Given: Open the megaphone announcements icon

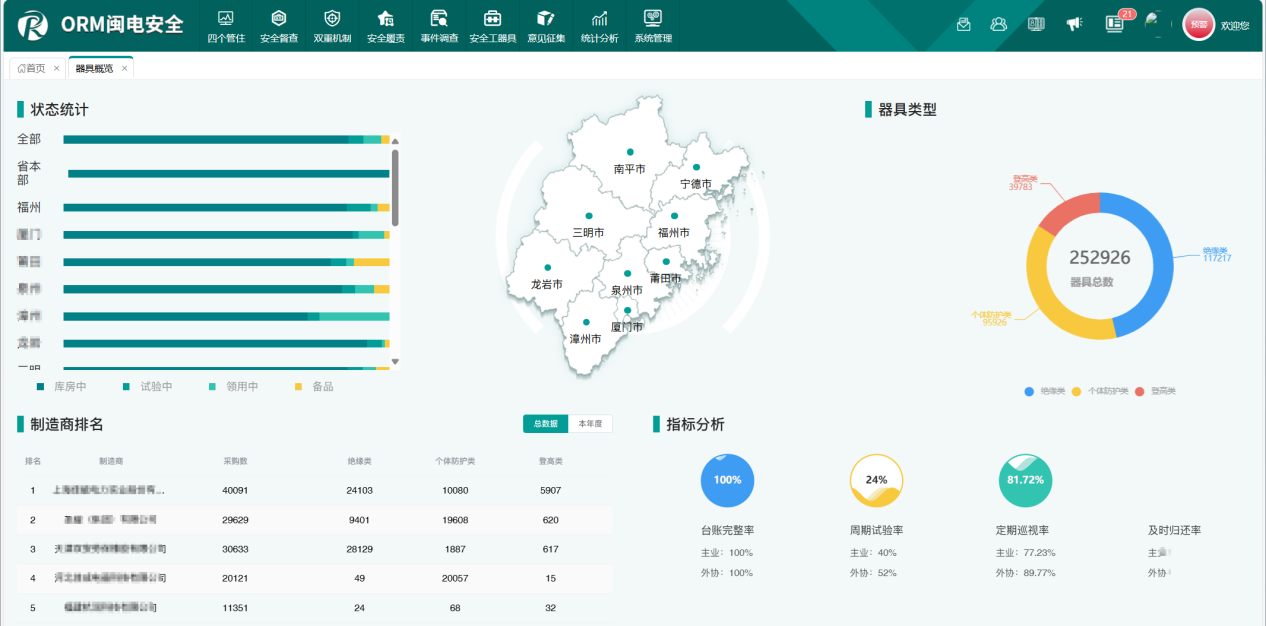Looking at the screenshot, I should (1074, 24).
